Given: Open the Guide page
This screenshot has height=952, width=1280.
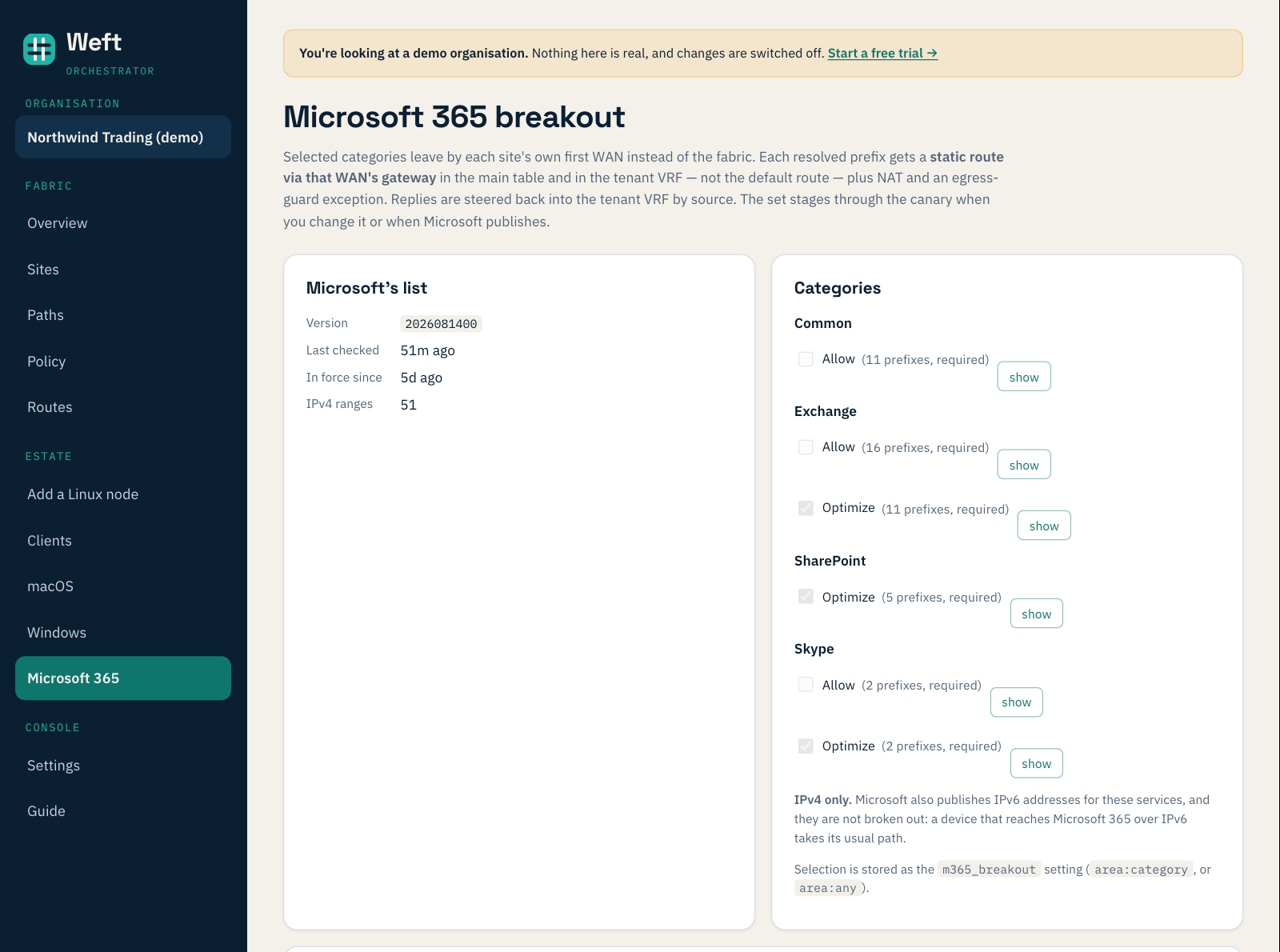Looking at the screenshot, I should [x=123, y=811].
